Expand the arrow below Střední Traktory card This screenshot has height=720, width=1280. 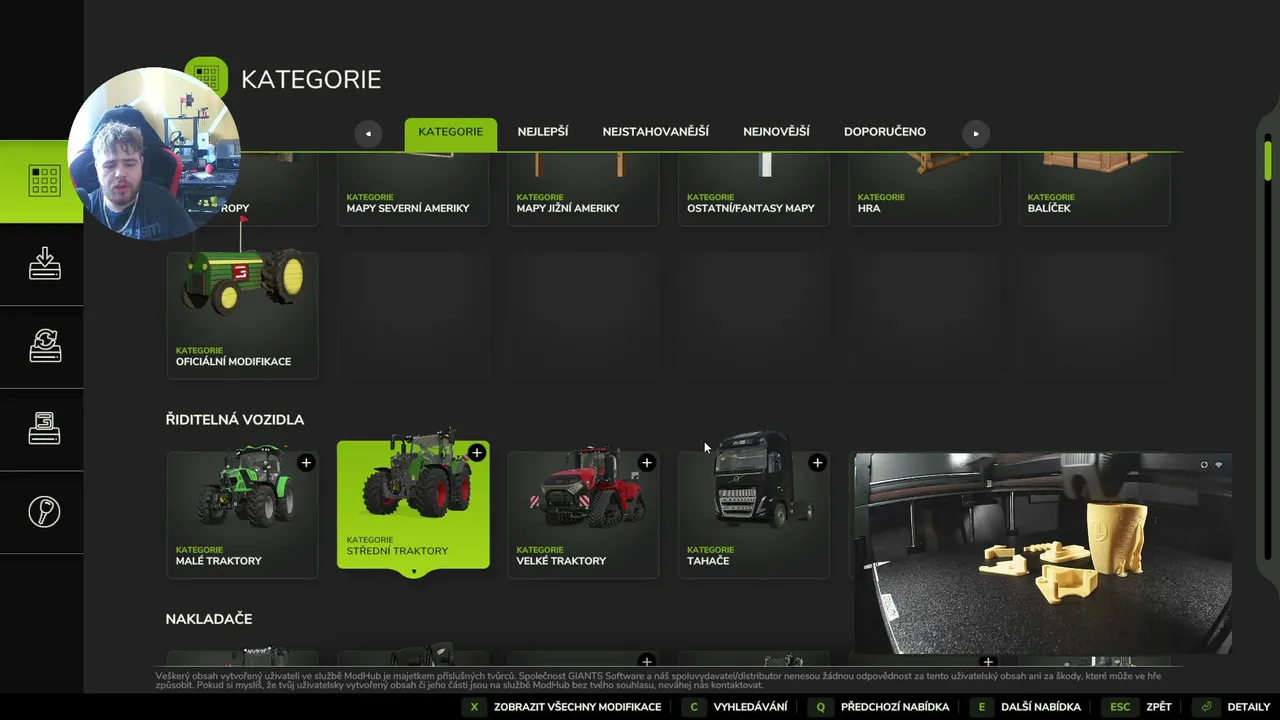pyautogui.click(x=413, y=573)
